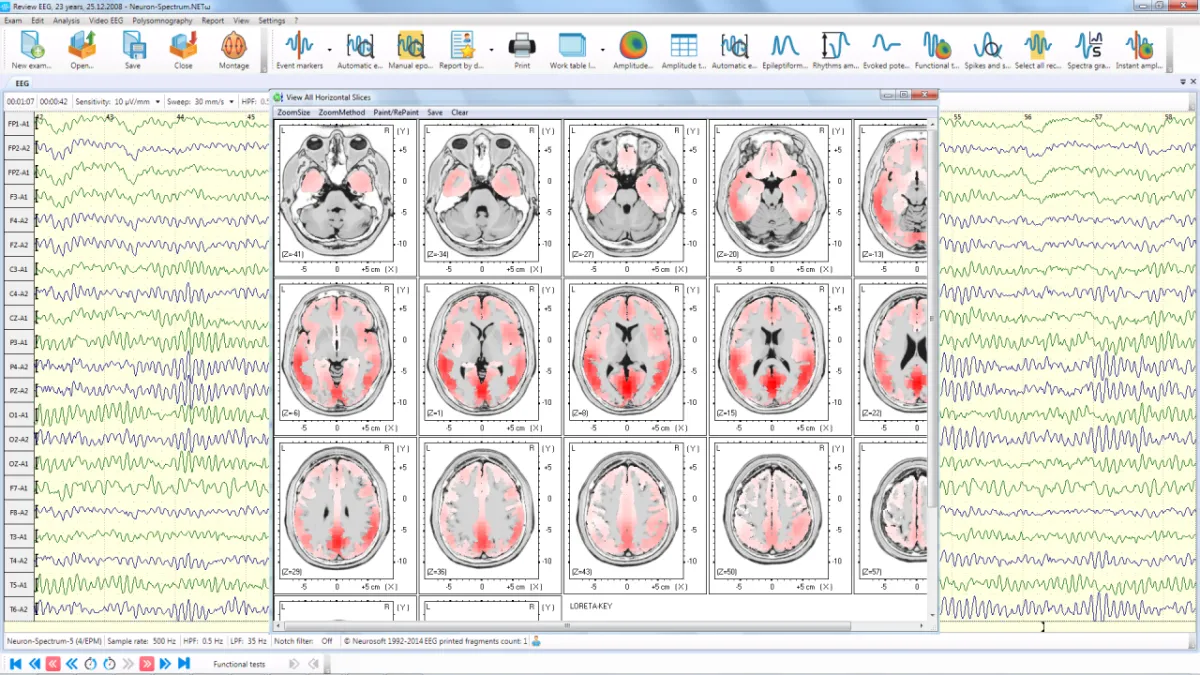Expand the Sweep speed dropdown

231,101
